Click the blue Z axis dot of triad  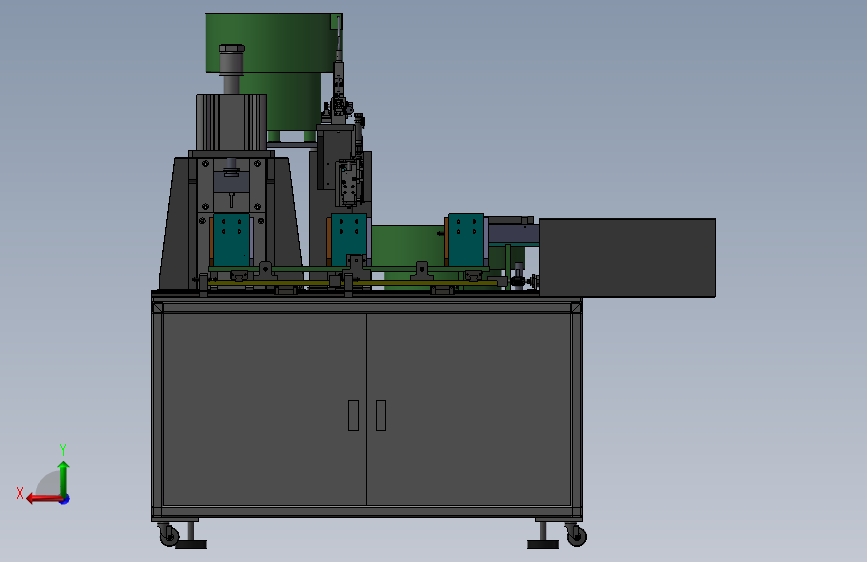coord(65,500)
